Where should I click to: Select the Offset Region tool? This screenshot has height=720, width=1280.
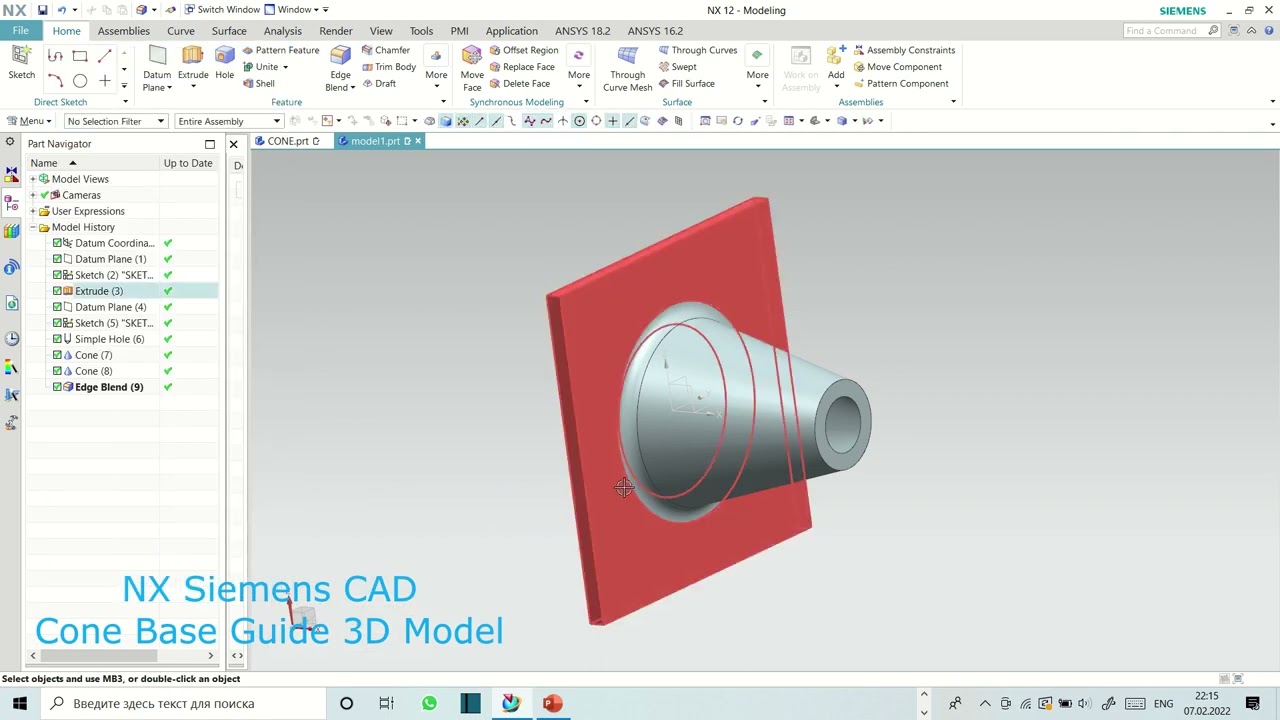(523, 50)
